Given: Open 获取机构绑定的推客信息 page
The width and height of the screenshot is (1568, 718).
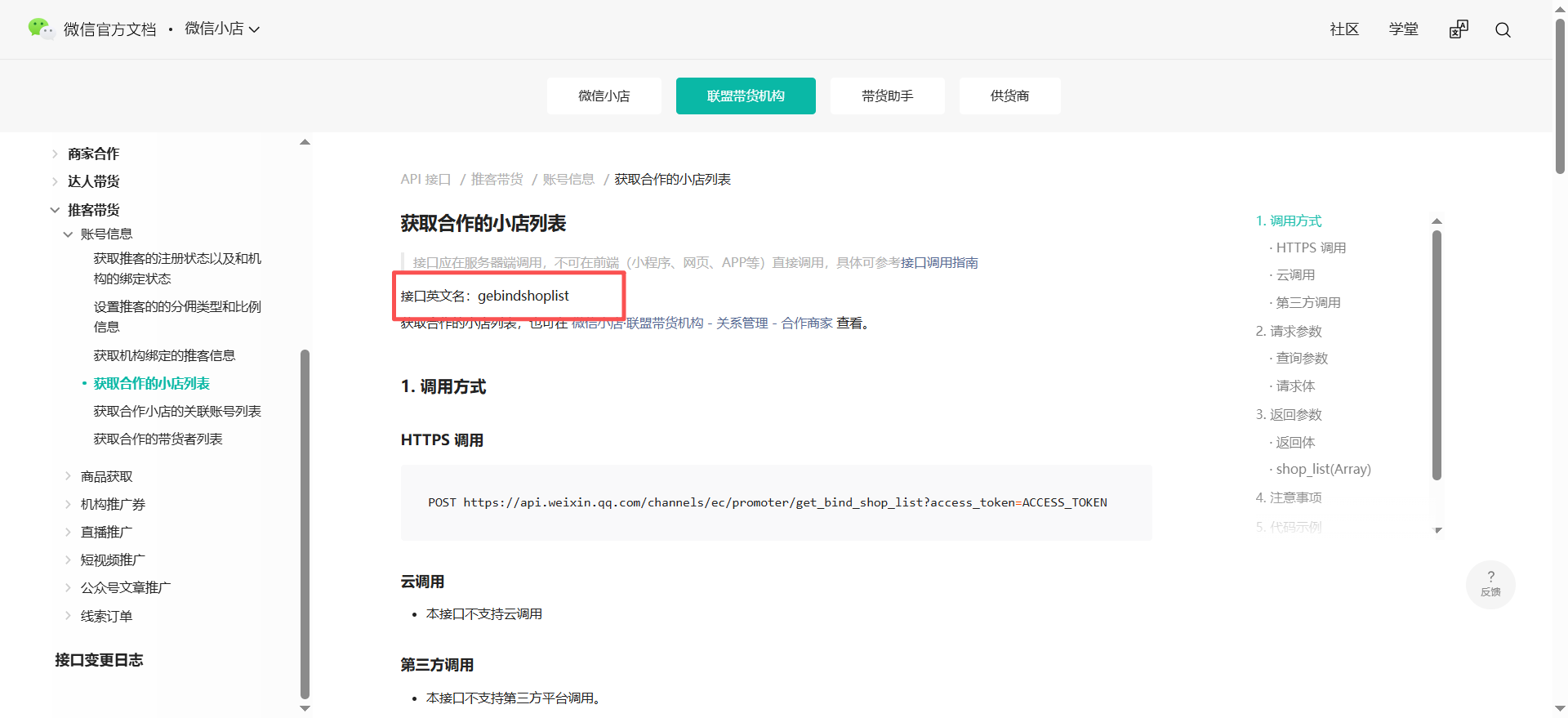Looking at the screenshot, I should coord(164,355).
